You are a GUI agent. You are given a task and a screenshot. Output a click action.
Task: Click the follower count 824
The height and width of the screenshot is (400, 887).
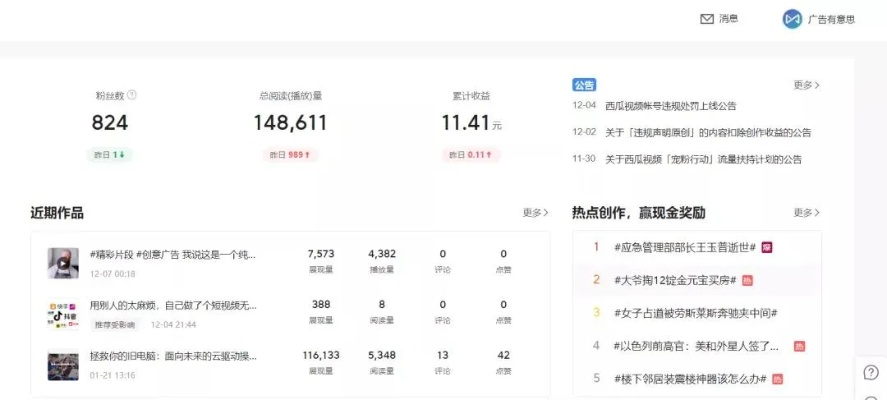[110, 123]
